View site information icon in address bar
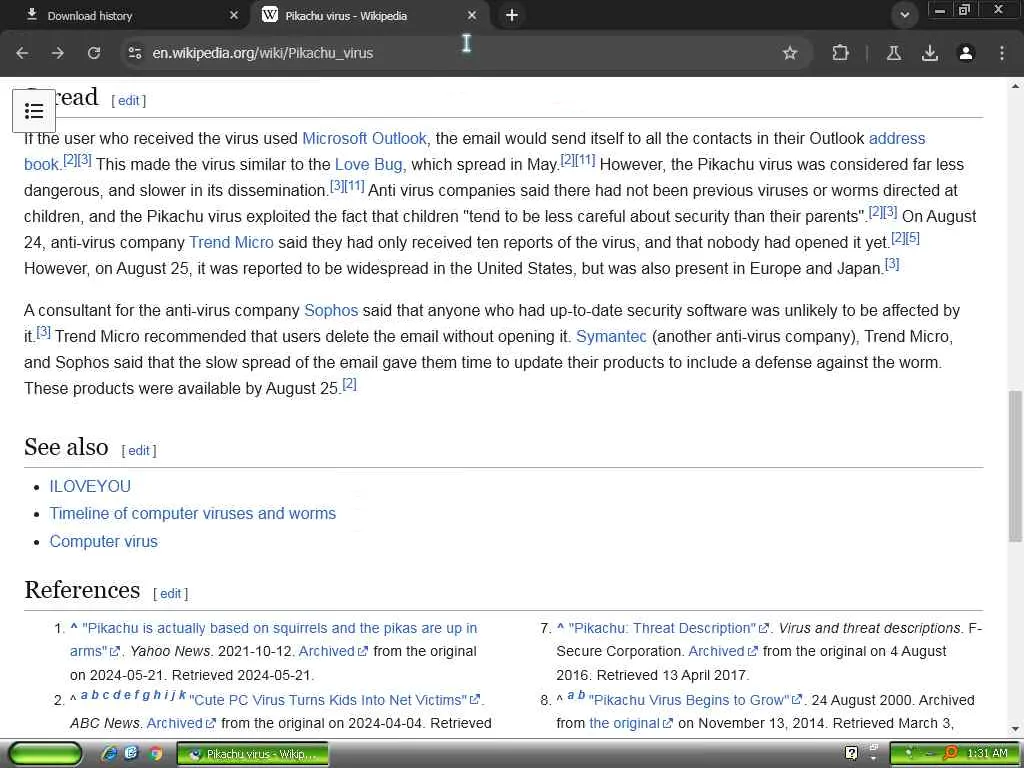1024x768 pixels. [135, 53]
